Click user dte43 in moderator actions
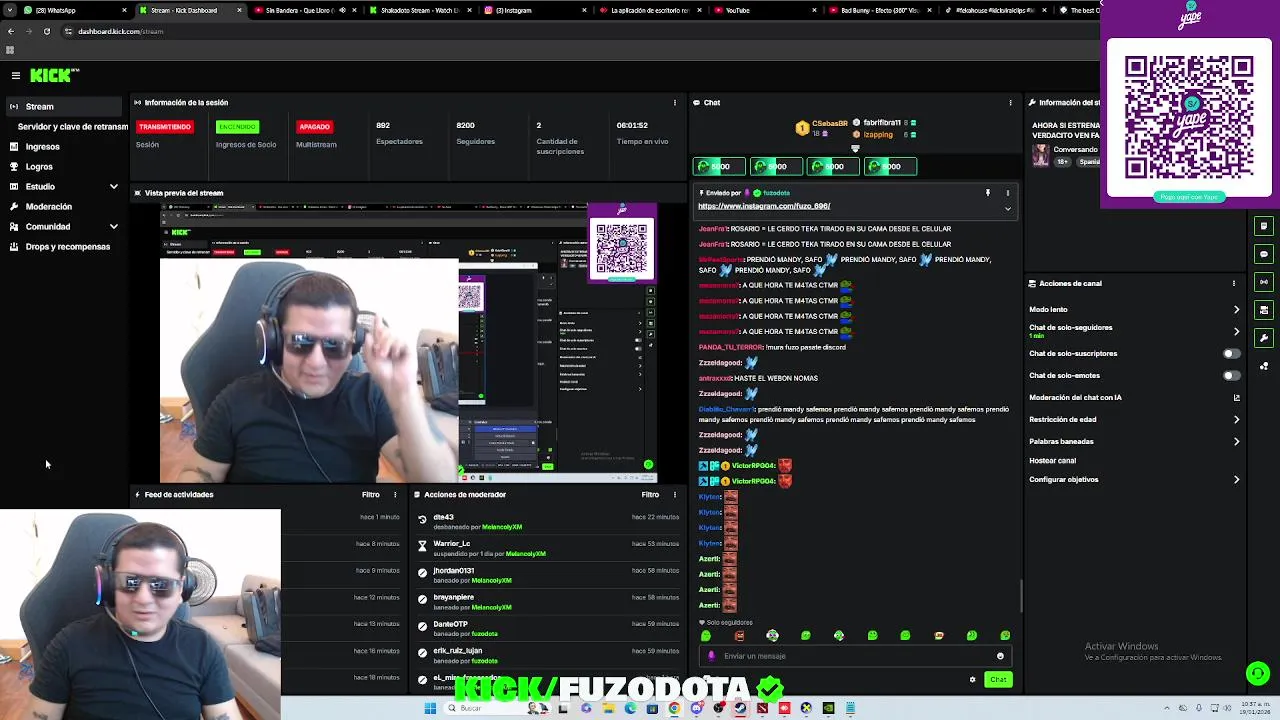The width and height of the screenshot is (1280, 720). [443, 517]
